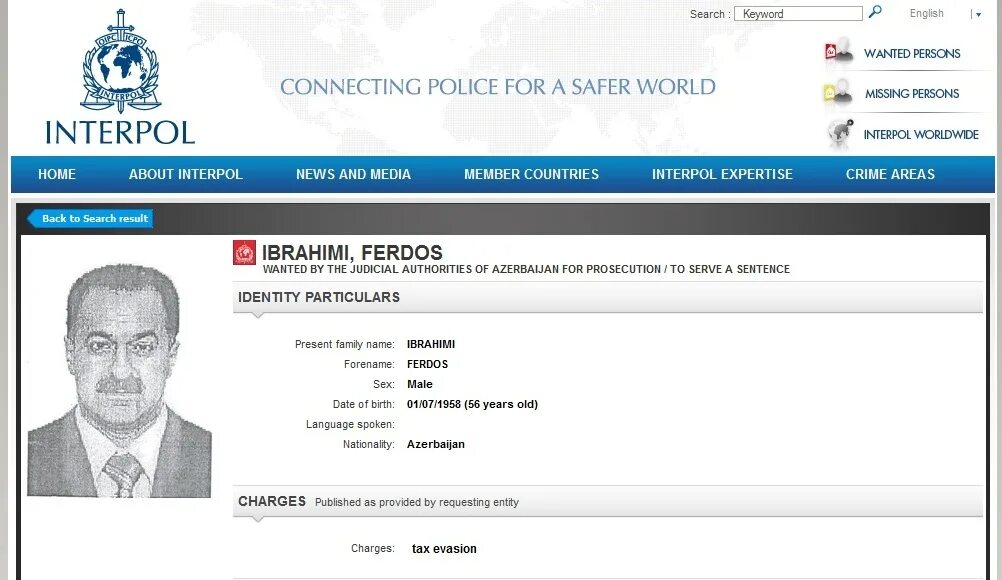1002x580 pixels.
Task: Click the date of birth 01/07/1958 value
Action: [x=472, y=404]
